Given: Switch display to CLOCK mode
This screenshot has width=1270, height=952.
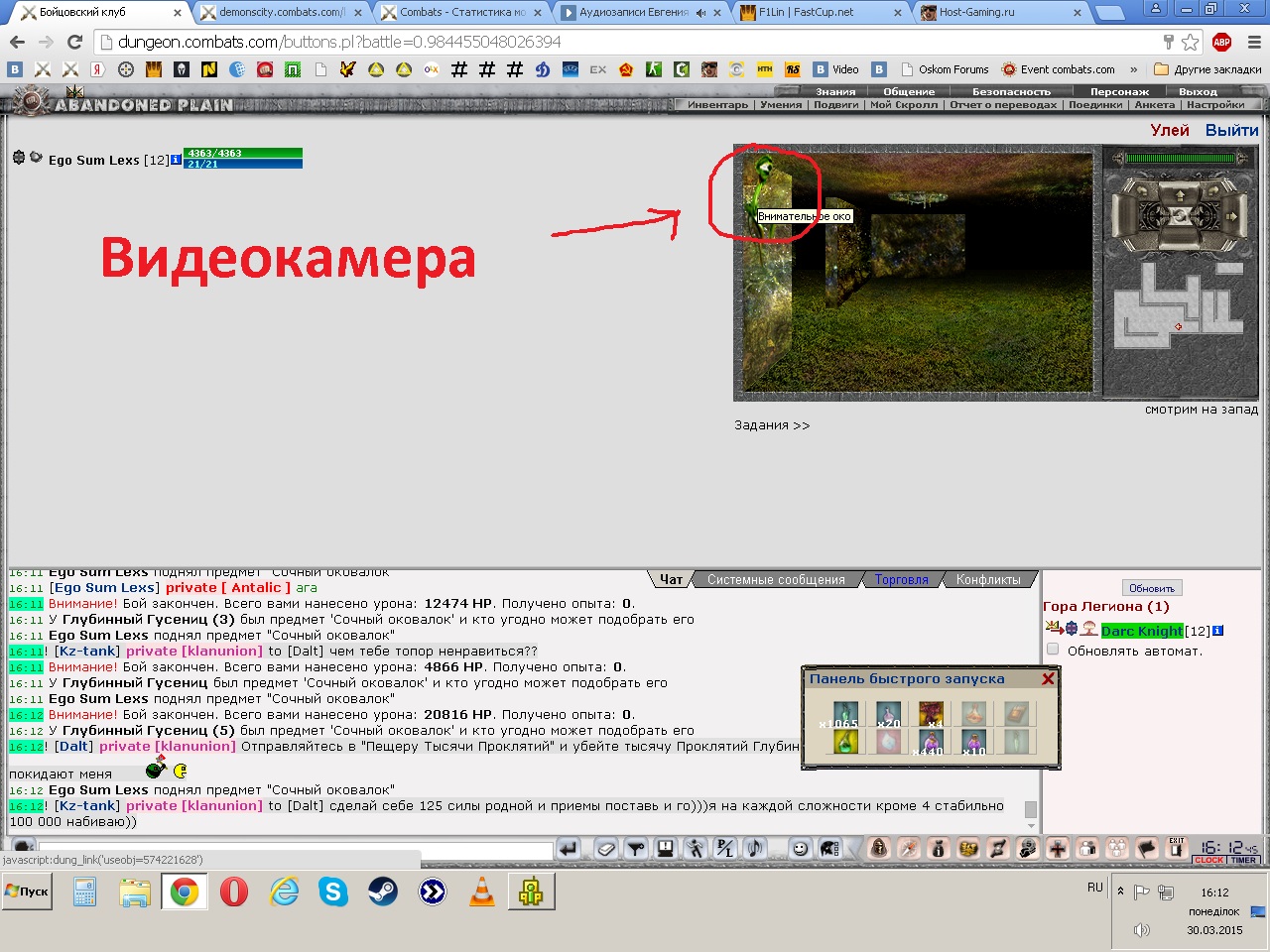Looking at the screenshot, I should click(x=1208, y=860).
